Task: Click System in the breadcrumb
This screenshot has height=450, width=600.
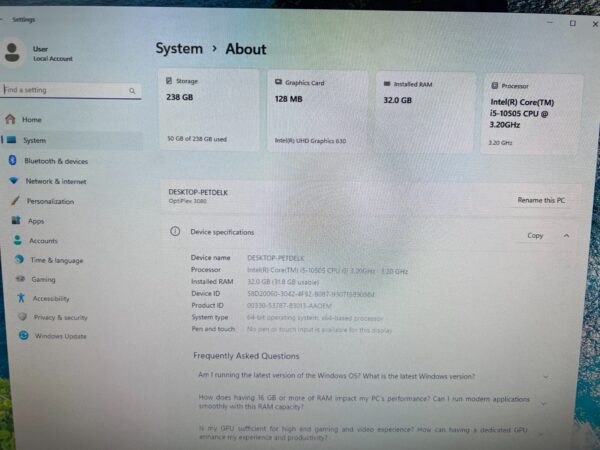Action: [x=179, y=49]
